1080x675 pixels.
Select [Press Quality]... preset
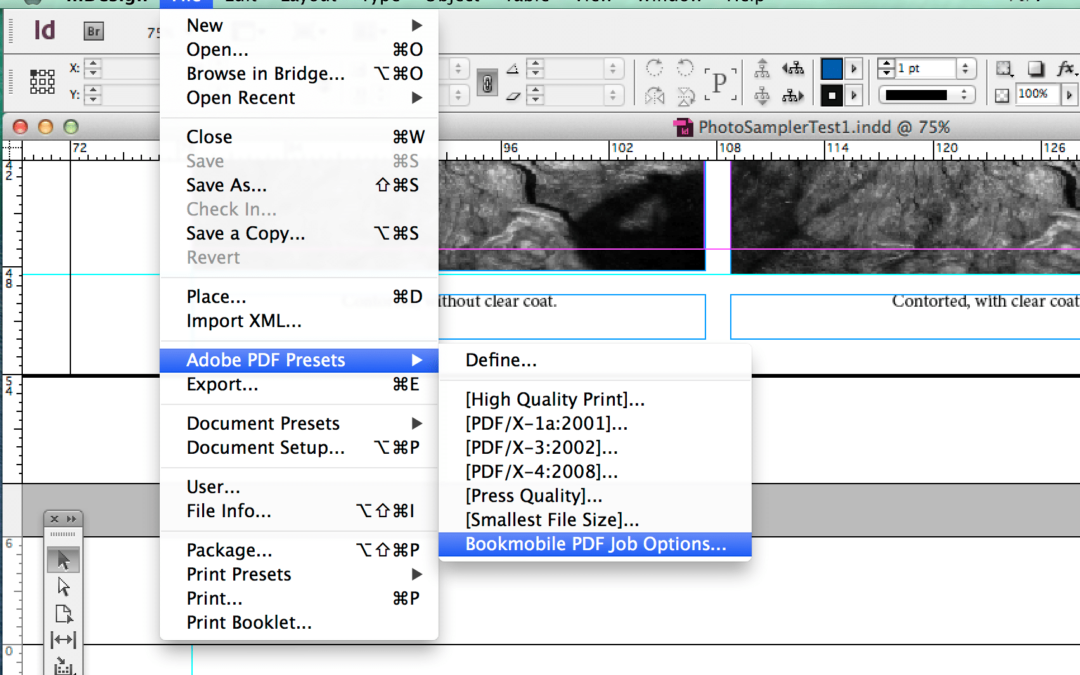[595, 496]
